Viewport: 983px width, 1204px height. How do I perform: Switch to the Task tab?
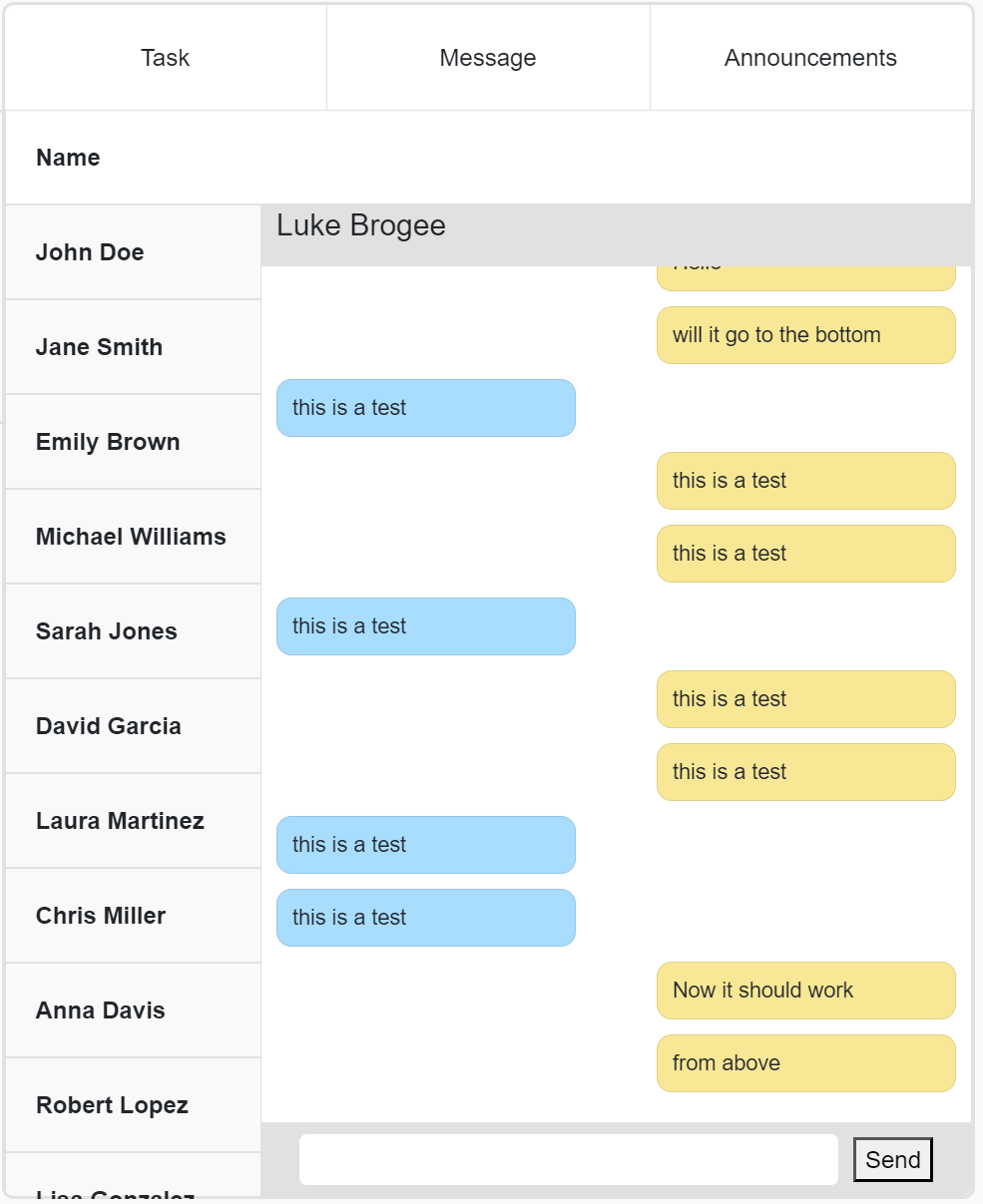165,57
